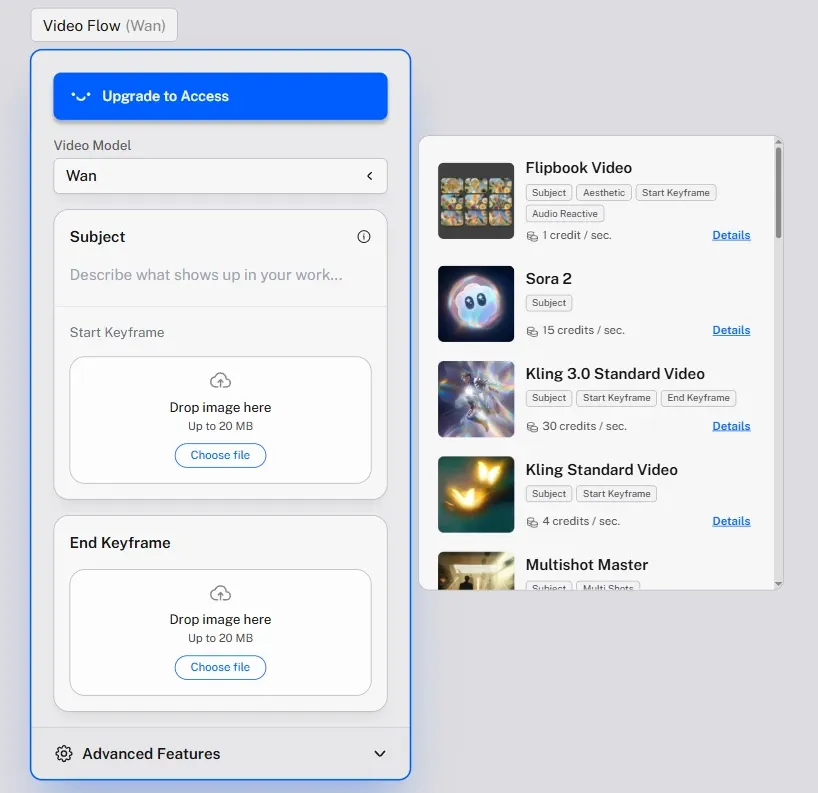
Task: Click the Video Flow (Wan) tab
Action: [104, 25]
